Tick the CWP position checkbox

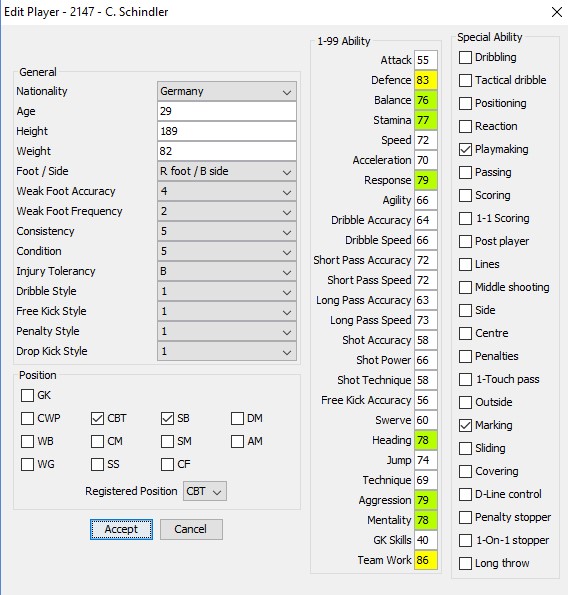point(27,419)
